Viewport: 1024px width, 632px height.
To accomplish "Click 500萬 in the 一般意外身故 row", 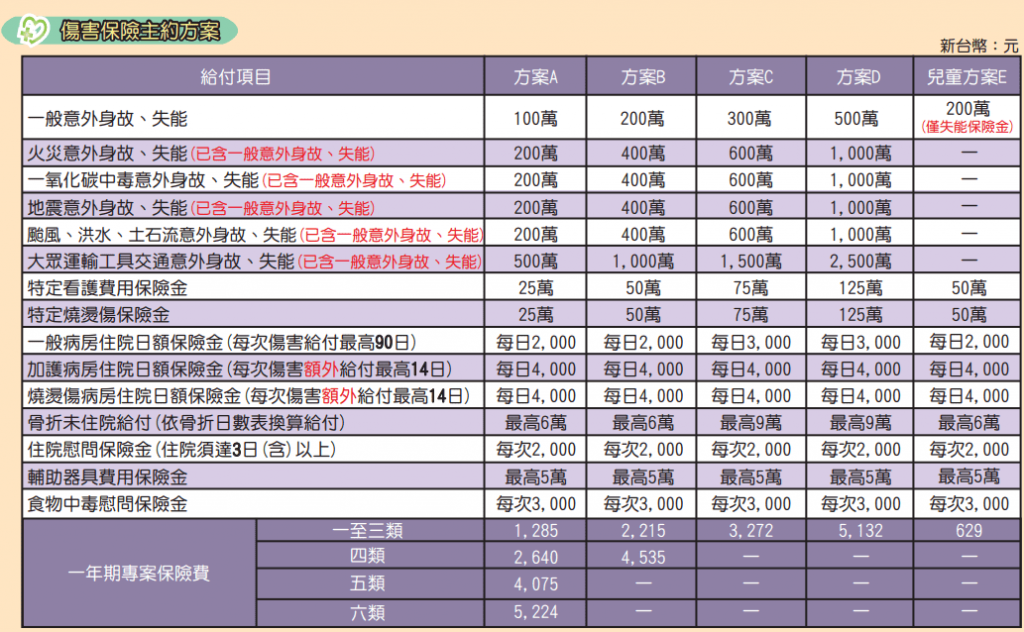I will 856,118.
